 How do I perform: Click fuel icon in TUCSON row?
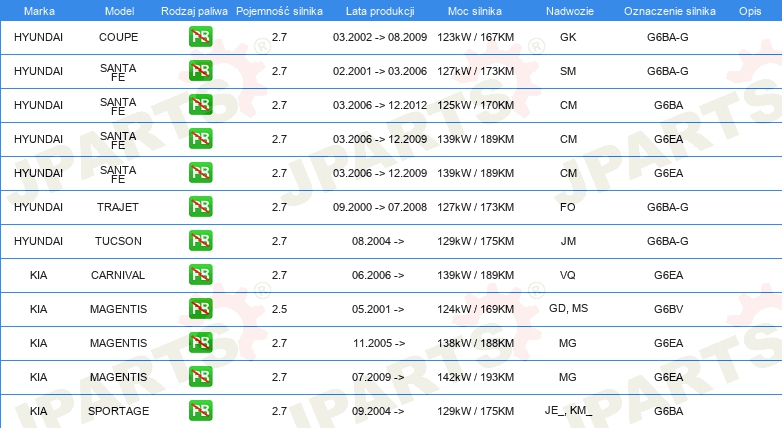coord(200,240)
